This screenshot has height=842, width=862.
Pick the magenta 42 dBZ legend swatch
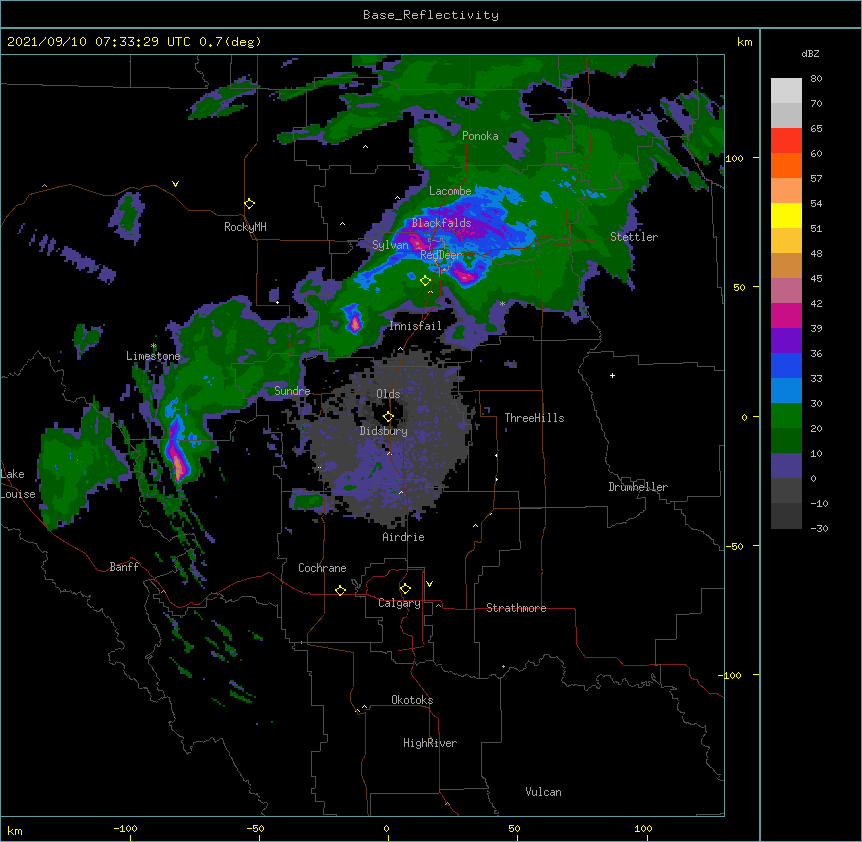click(786, 315)
